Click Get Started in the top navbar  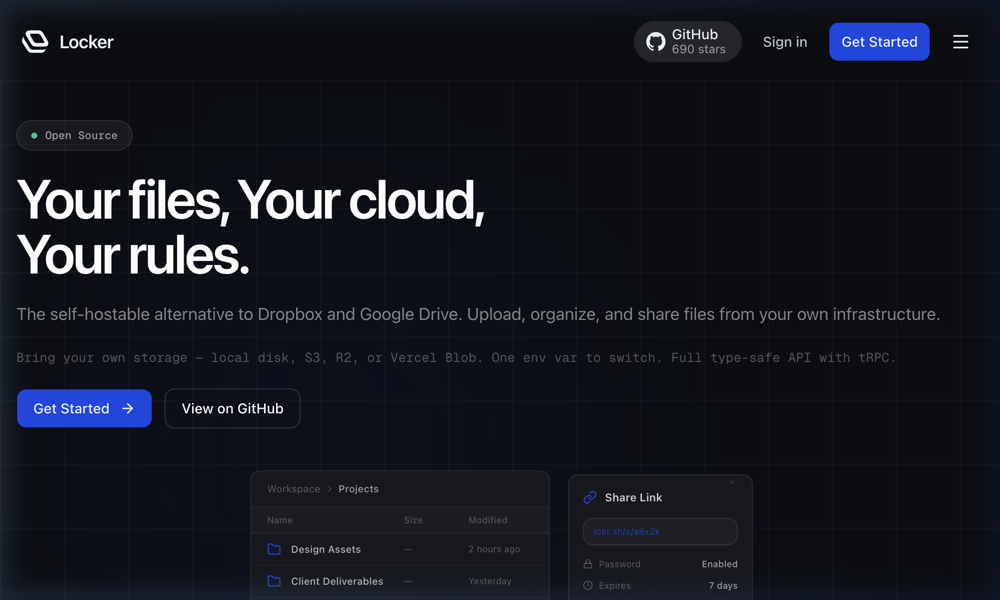(879, 42)
